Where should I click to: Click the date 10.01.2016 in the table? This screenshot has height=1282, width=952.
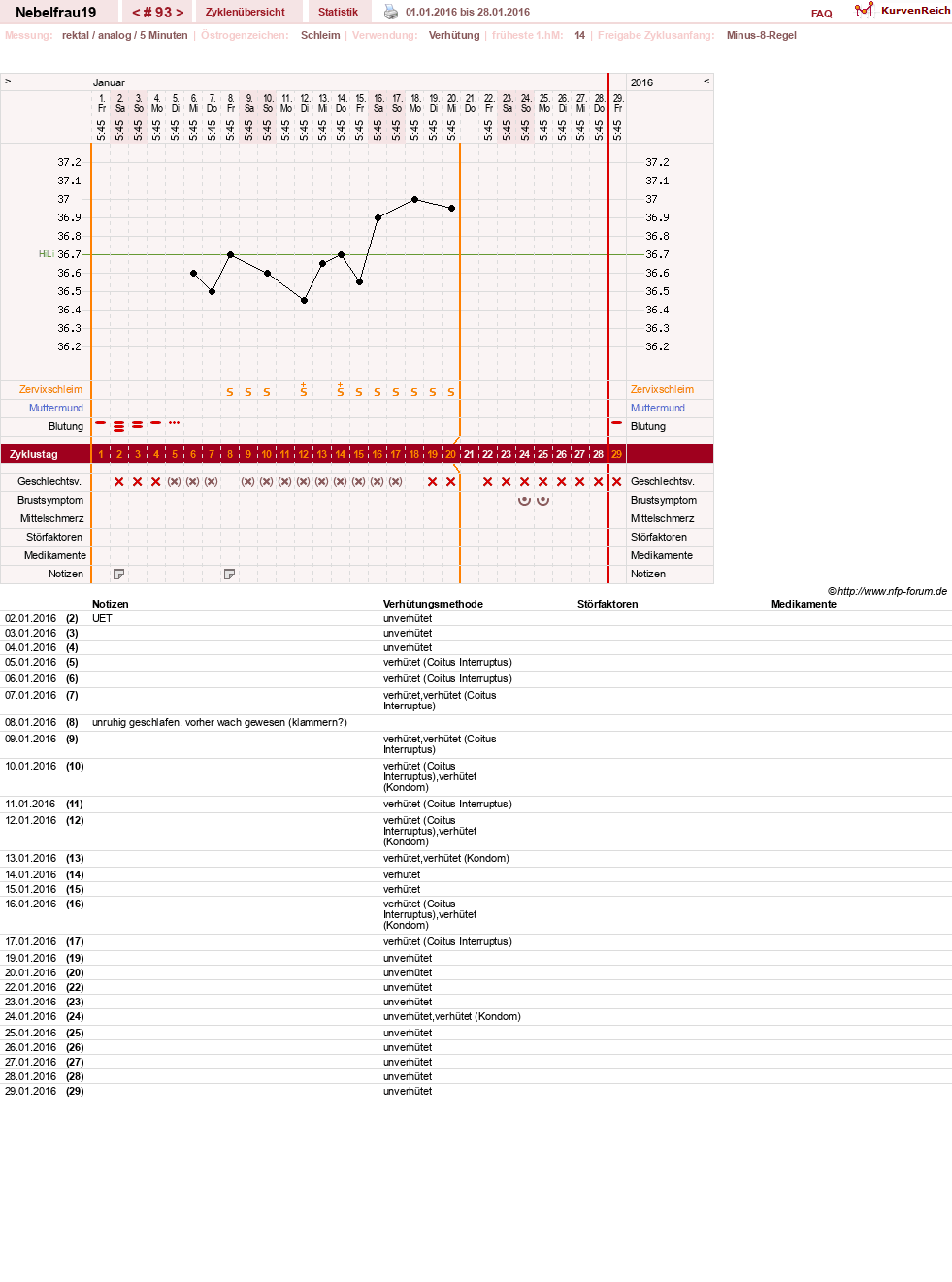(x=31, y=767)
